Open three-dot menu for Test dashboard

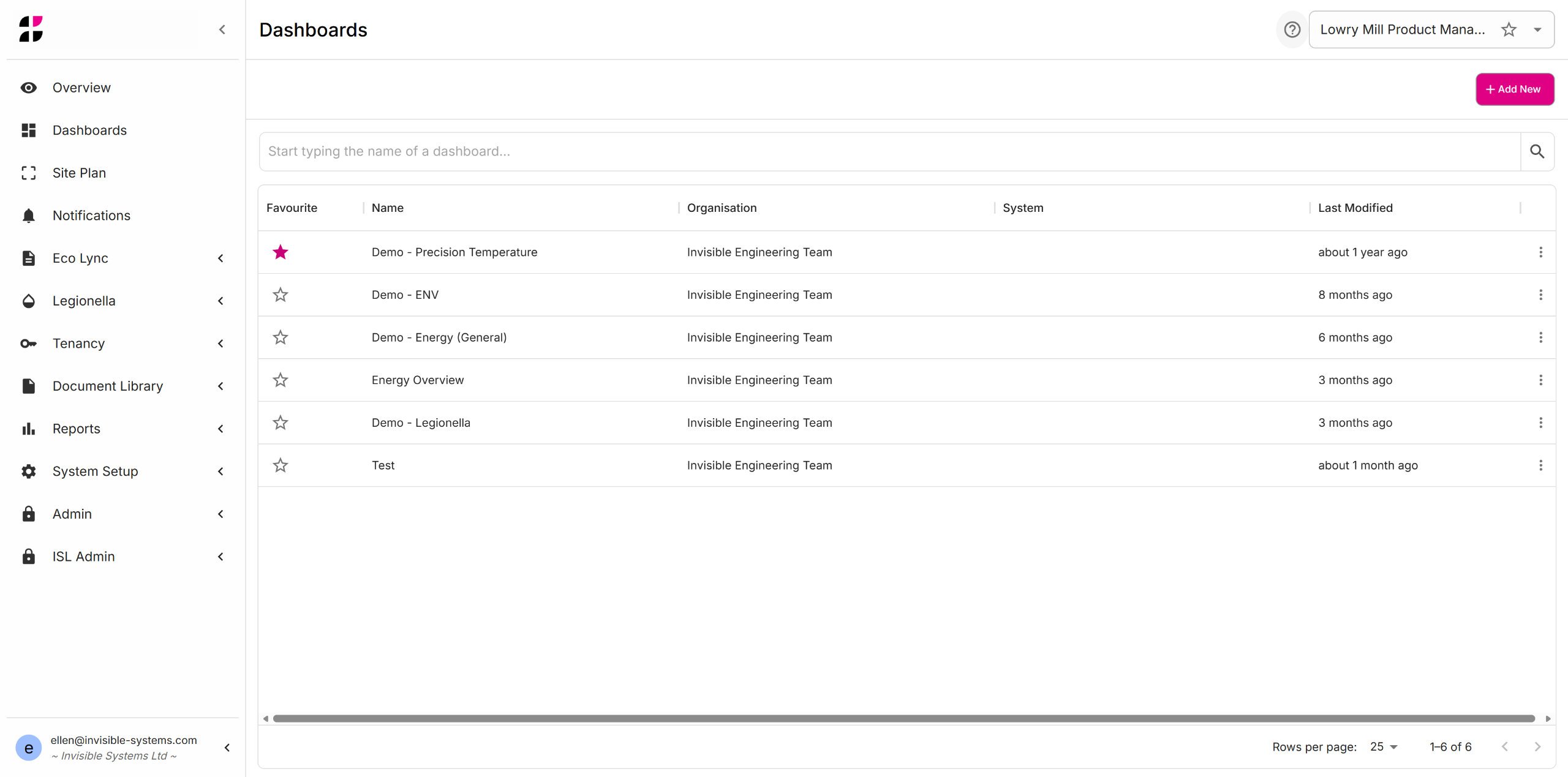click(1540, 465)
